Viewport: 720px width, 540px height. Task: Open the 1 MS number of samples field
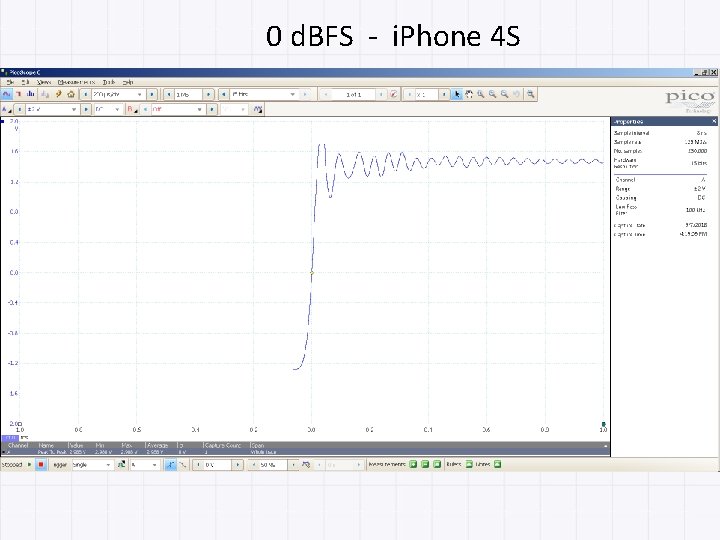pos(189,94)
